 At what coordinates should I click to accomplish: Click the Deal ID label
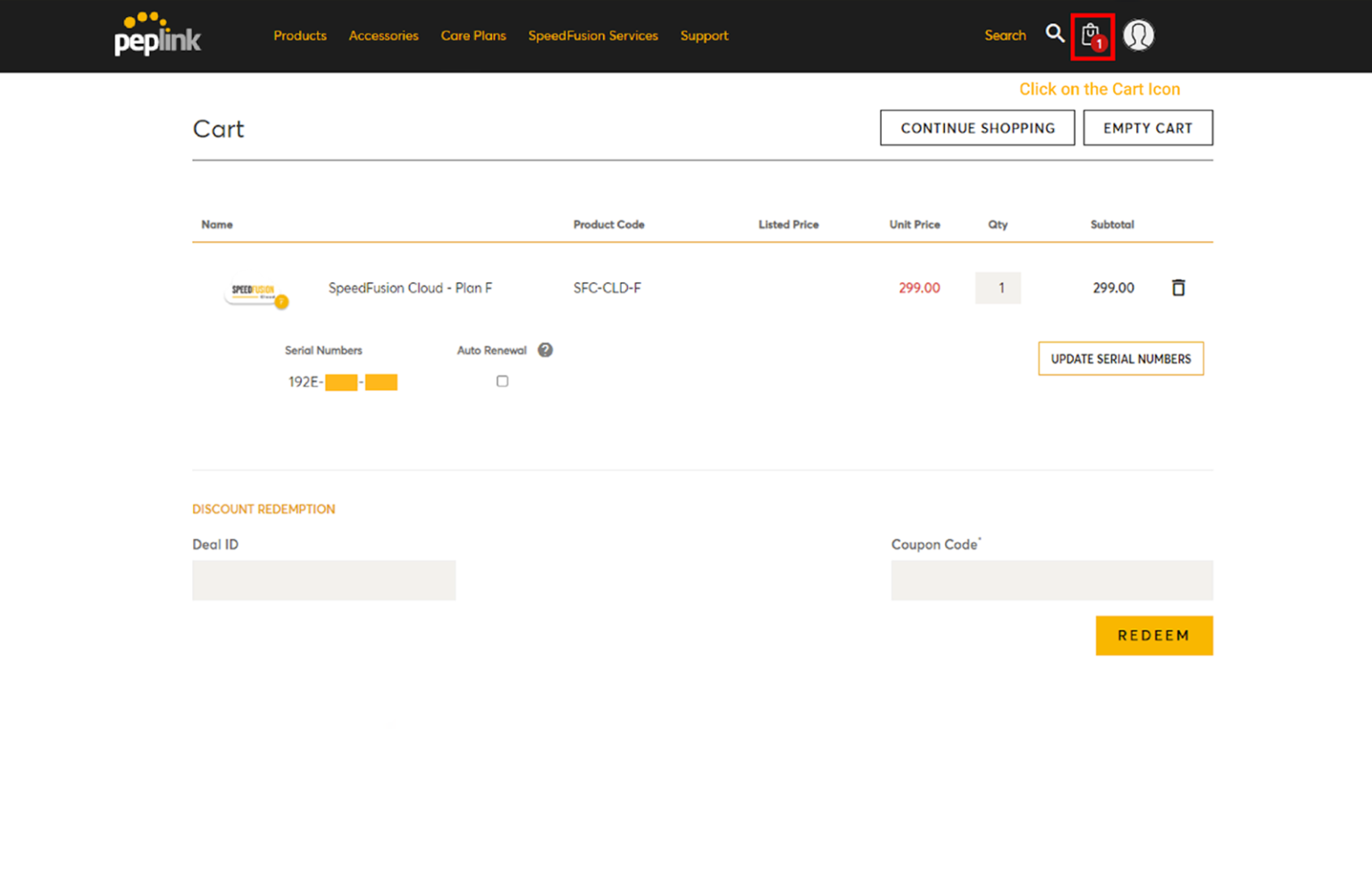pos(215,544)
